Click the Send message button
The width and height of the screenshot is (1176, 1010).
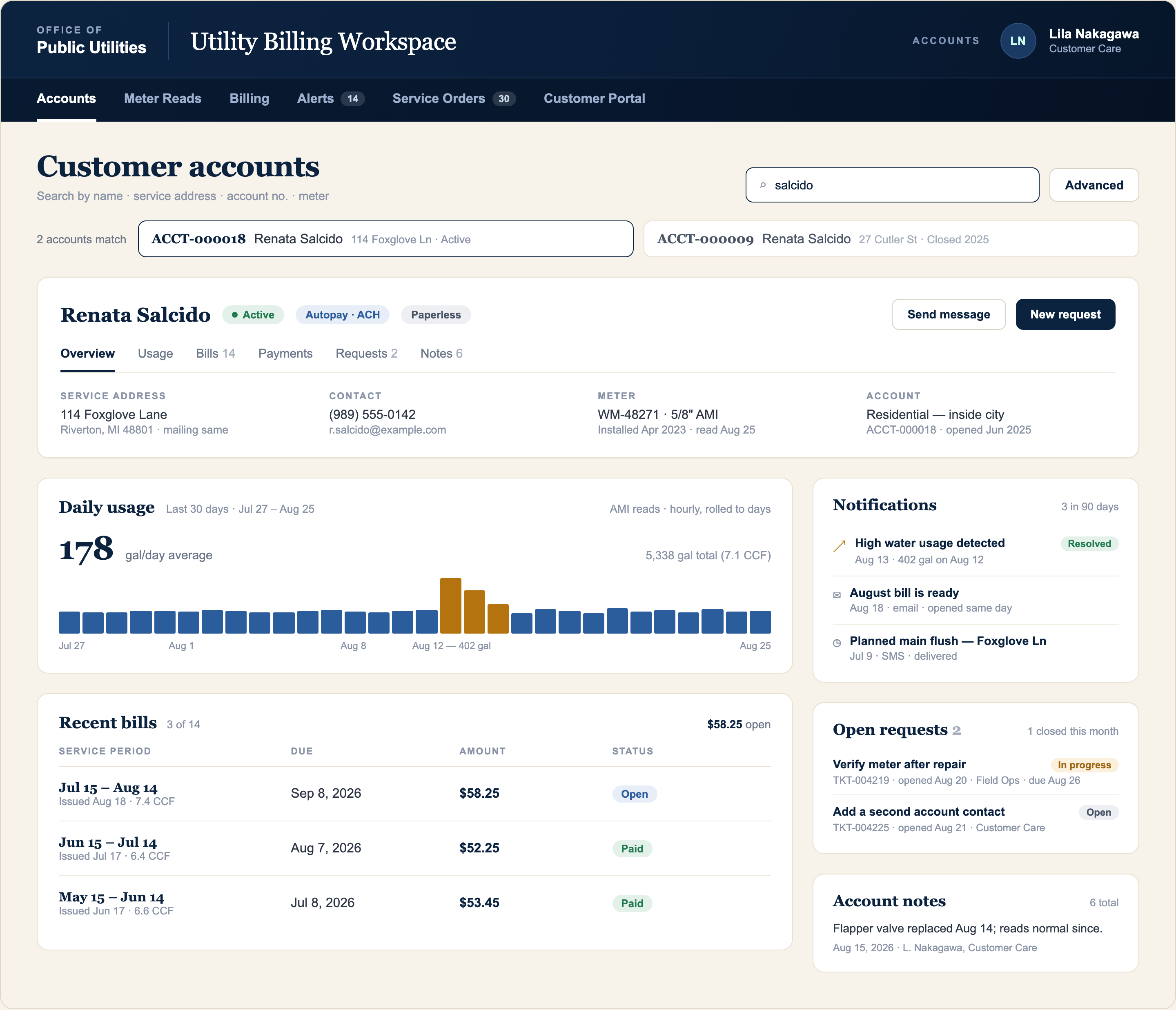click(x=949, y=314)
